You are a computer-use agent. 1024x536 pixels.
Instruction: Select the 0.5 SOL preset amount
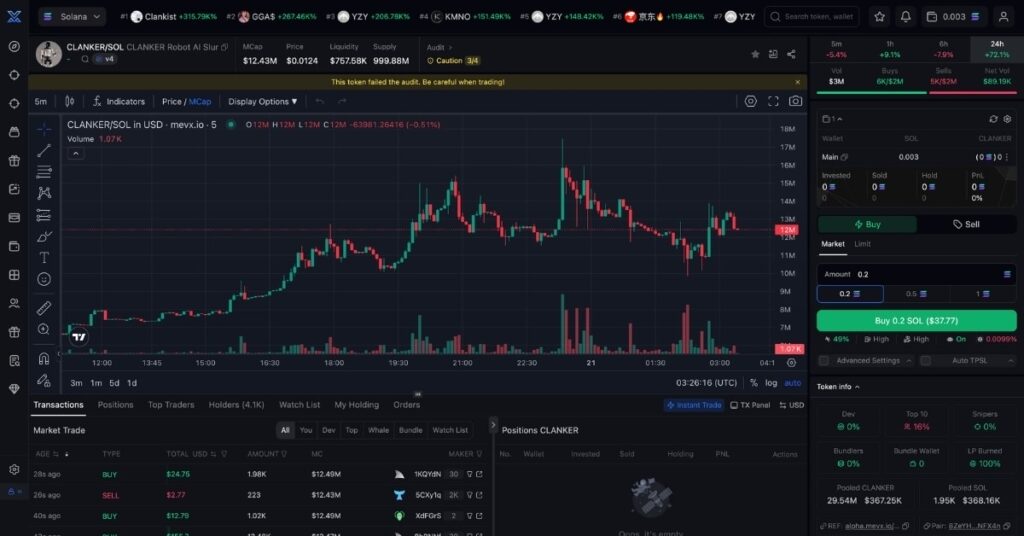point(916,294)
